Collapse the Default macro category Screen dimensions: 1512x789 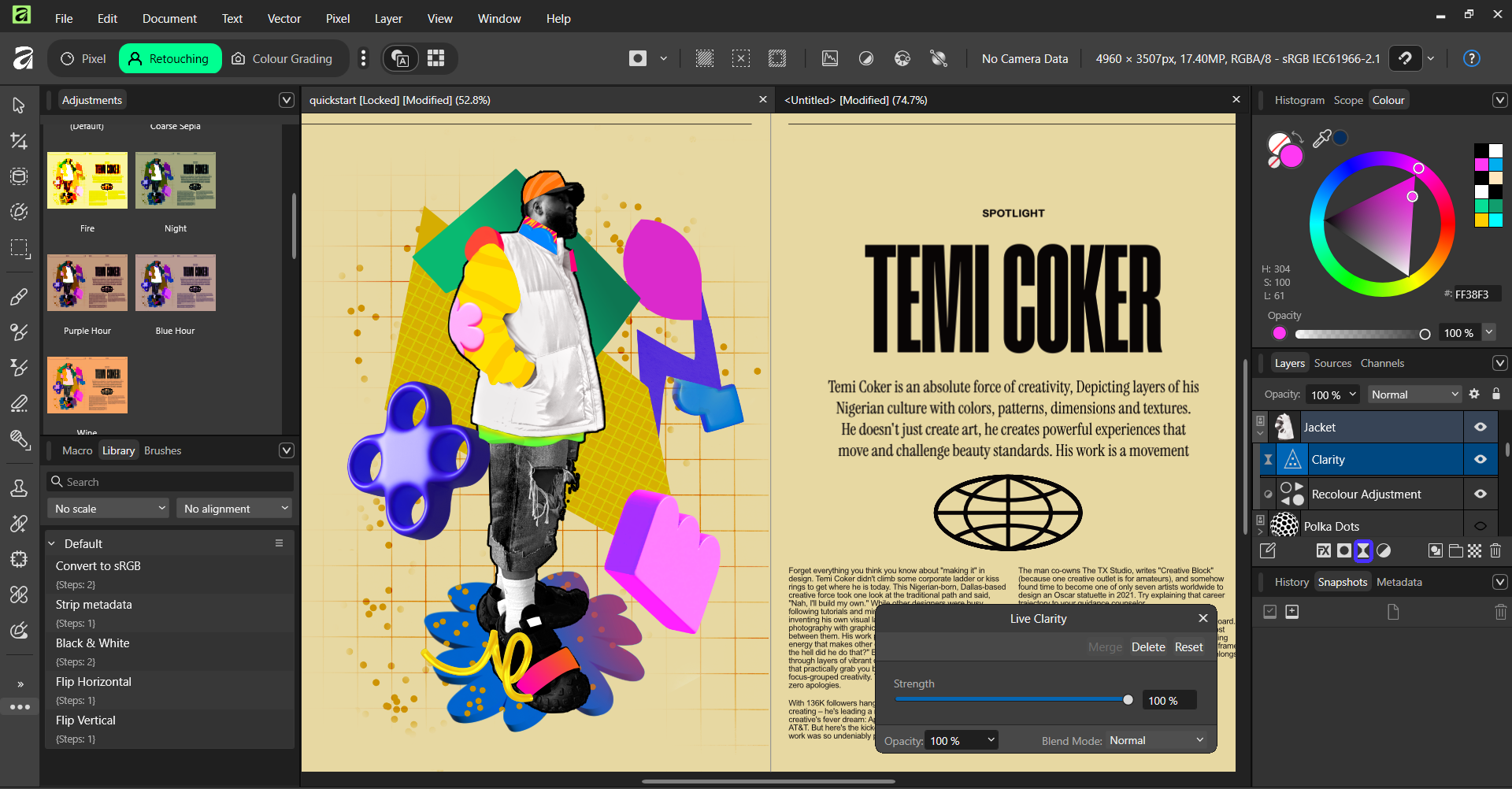(52, 544)
